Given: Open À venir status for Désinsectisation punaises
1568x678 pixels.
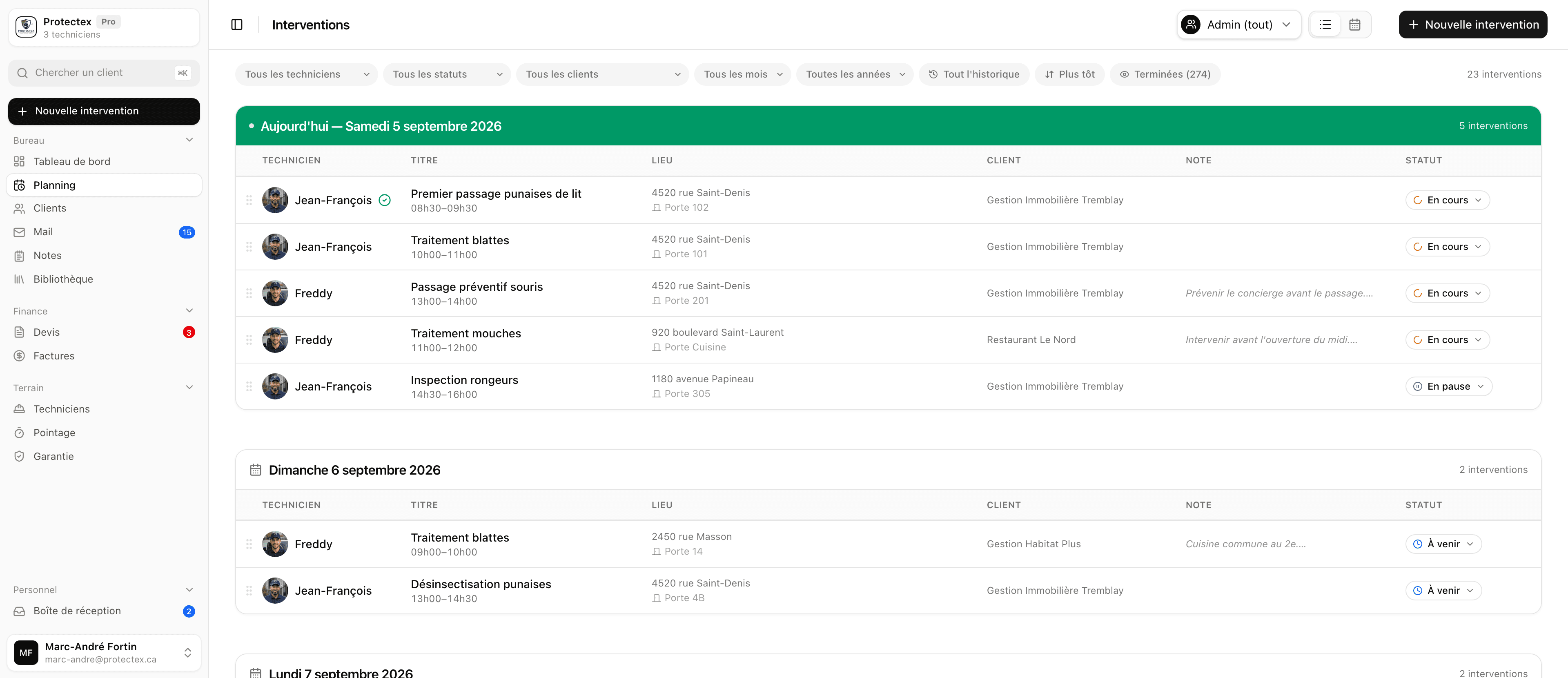Looking at the screenshot, I should 1443,590.
